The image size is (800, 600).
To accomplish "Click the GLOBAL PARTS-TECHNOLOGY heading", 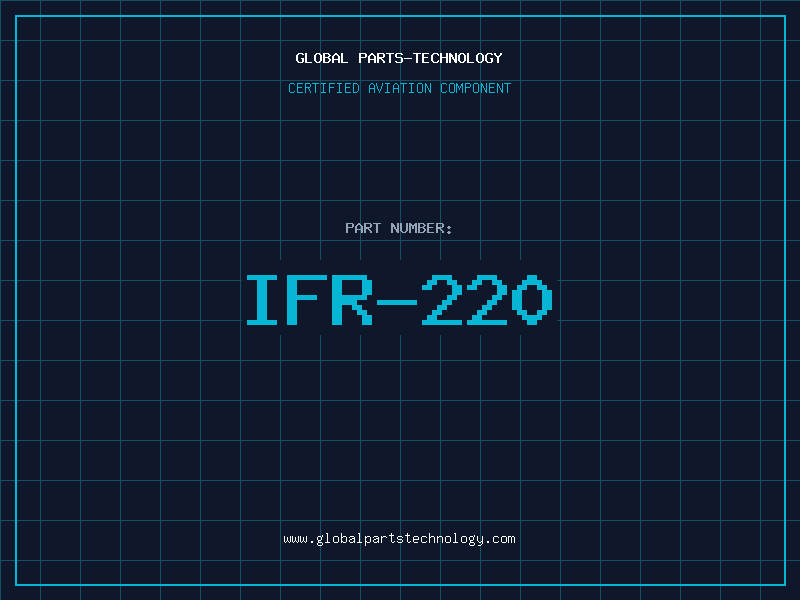I will 399,58.
